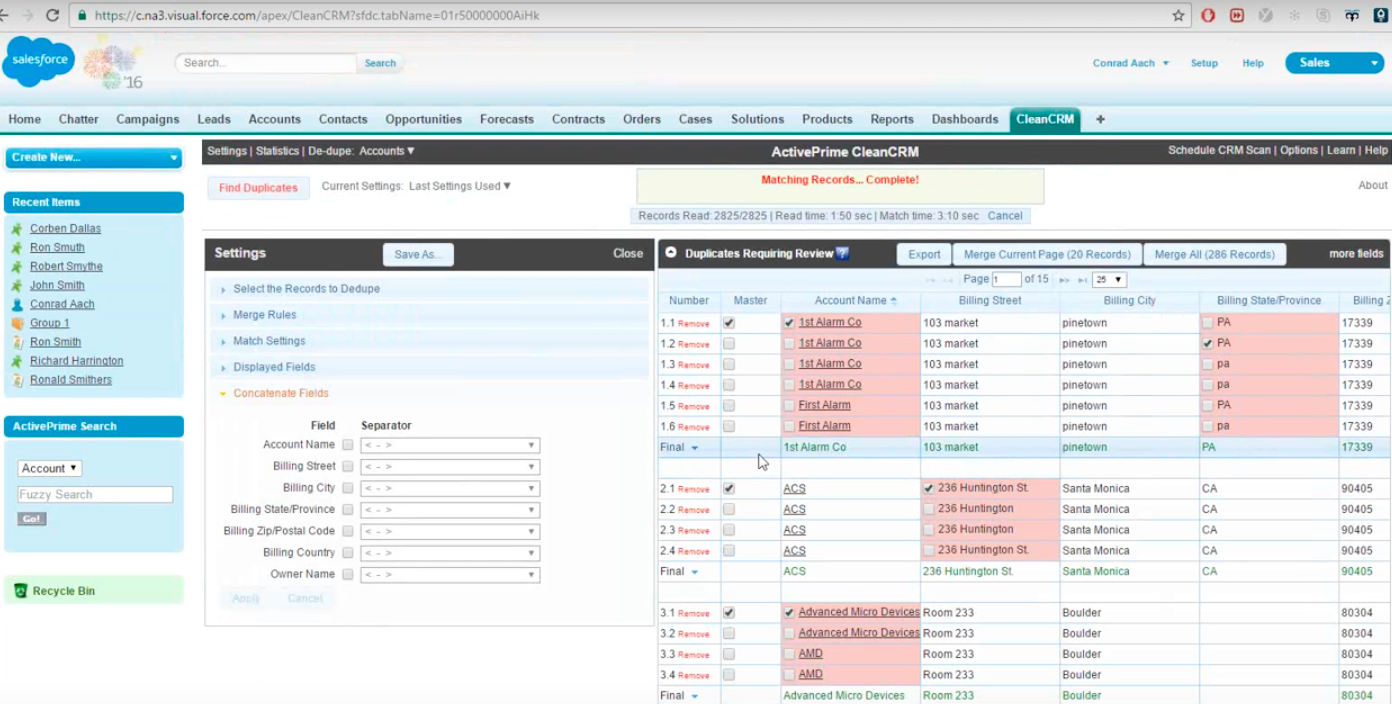
Task: Click the Fuzzy Search input field
Action: point(94,494)
